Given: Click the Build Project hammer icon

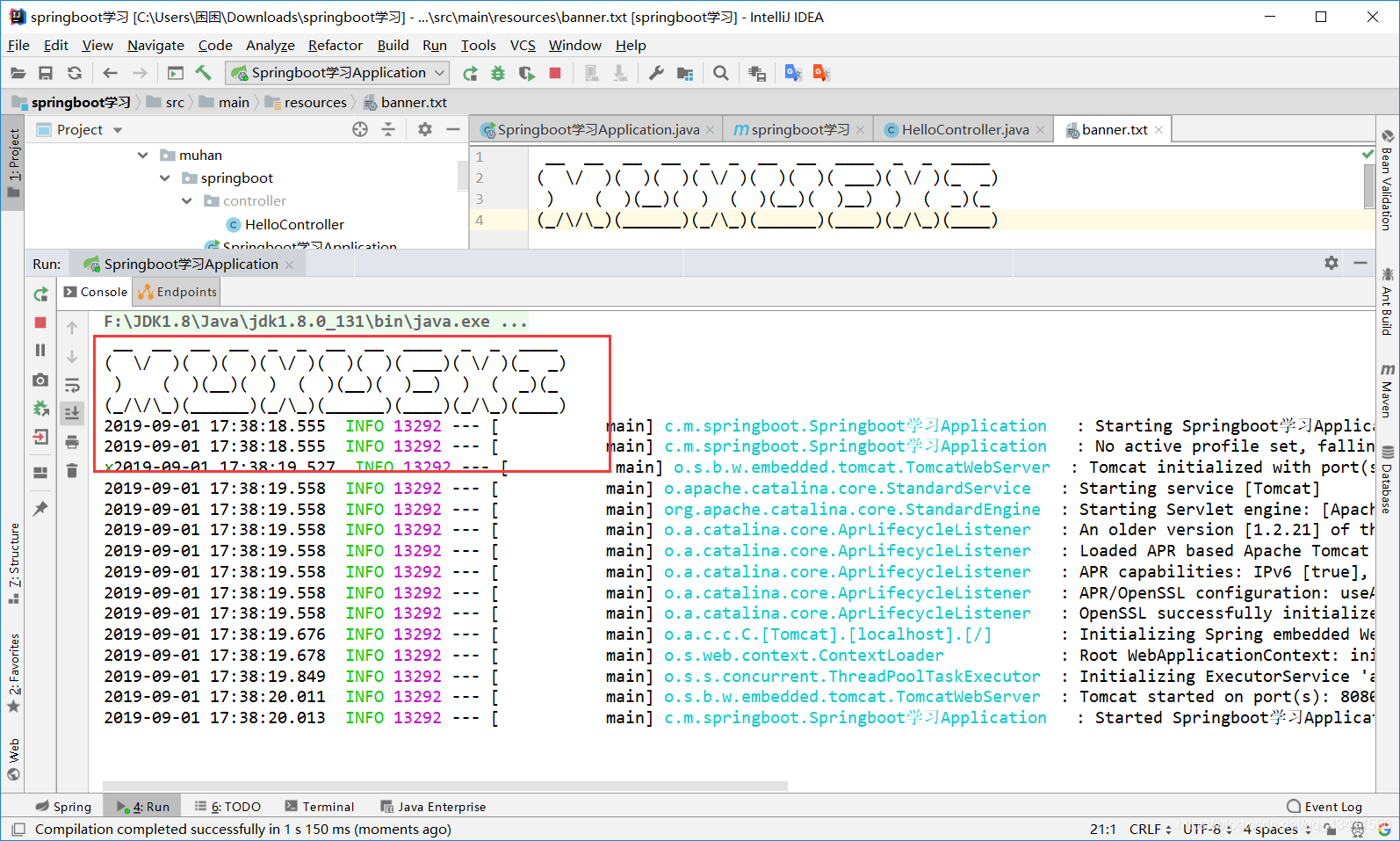Looking at the screenshot, I should click(204, 73).
